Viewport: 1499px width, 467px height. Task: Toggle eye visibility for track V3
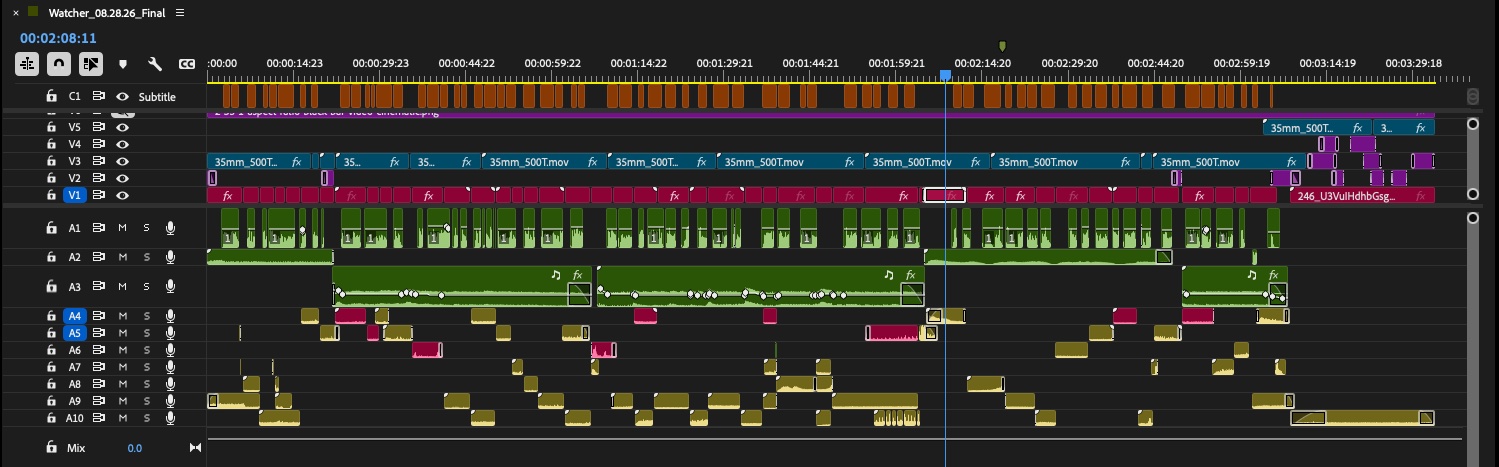point(122,161)
